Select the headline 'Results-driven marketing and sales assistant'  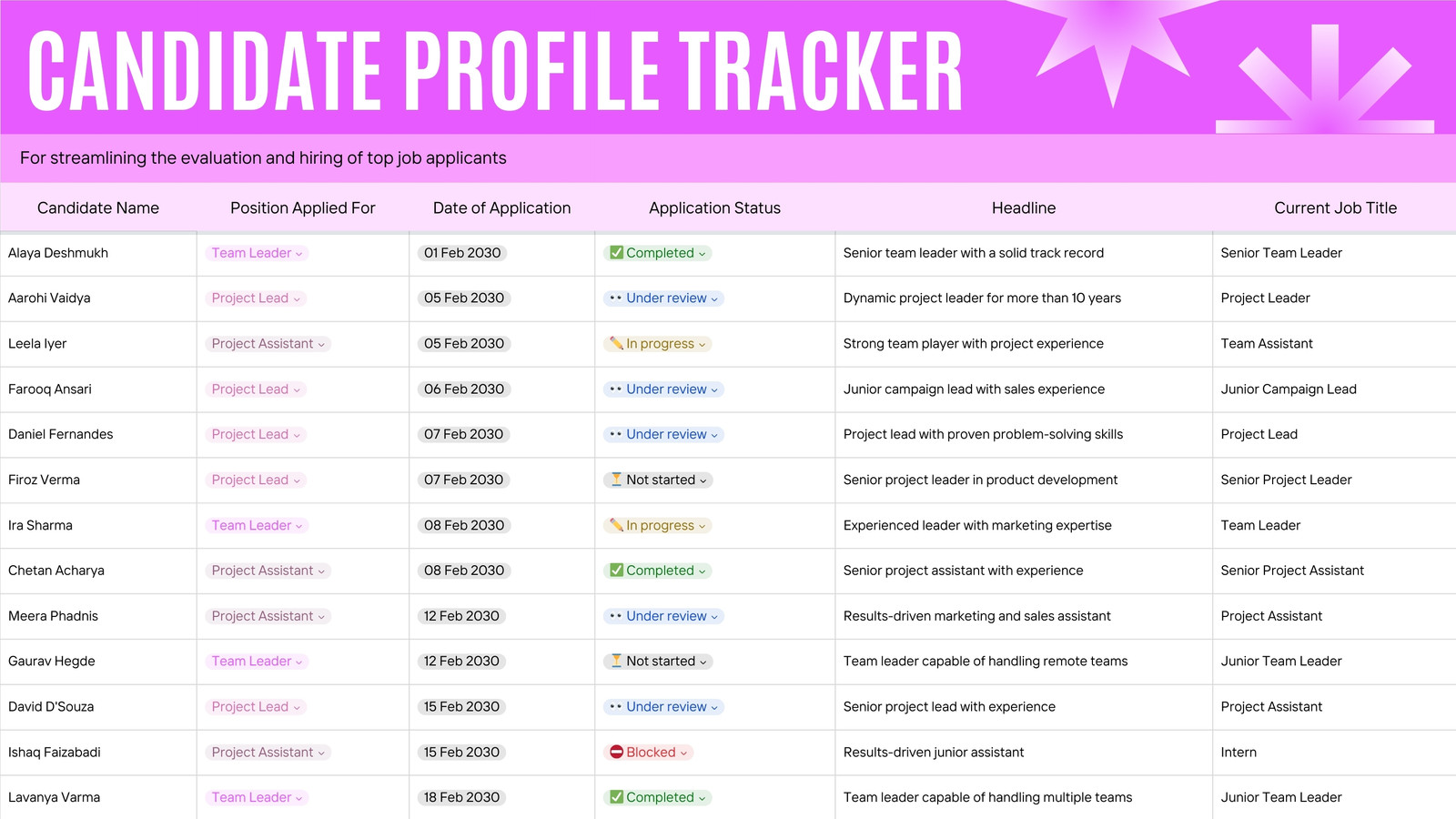976,616
